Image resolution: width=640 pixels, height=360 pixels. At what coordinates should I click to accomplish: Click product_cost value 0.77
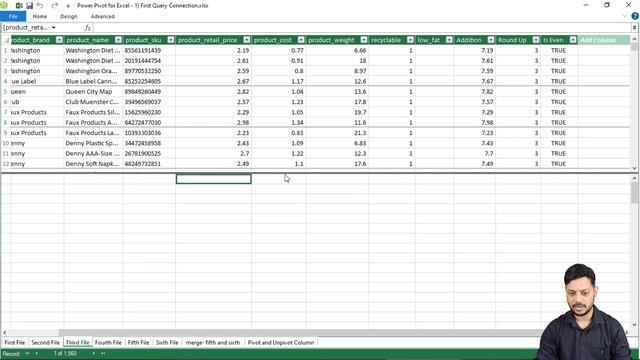tap(278, 50)
